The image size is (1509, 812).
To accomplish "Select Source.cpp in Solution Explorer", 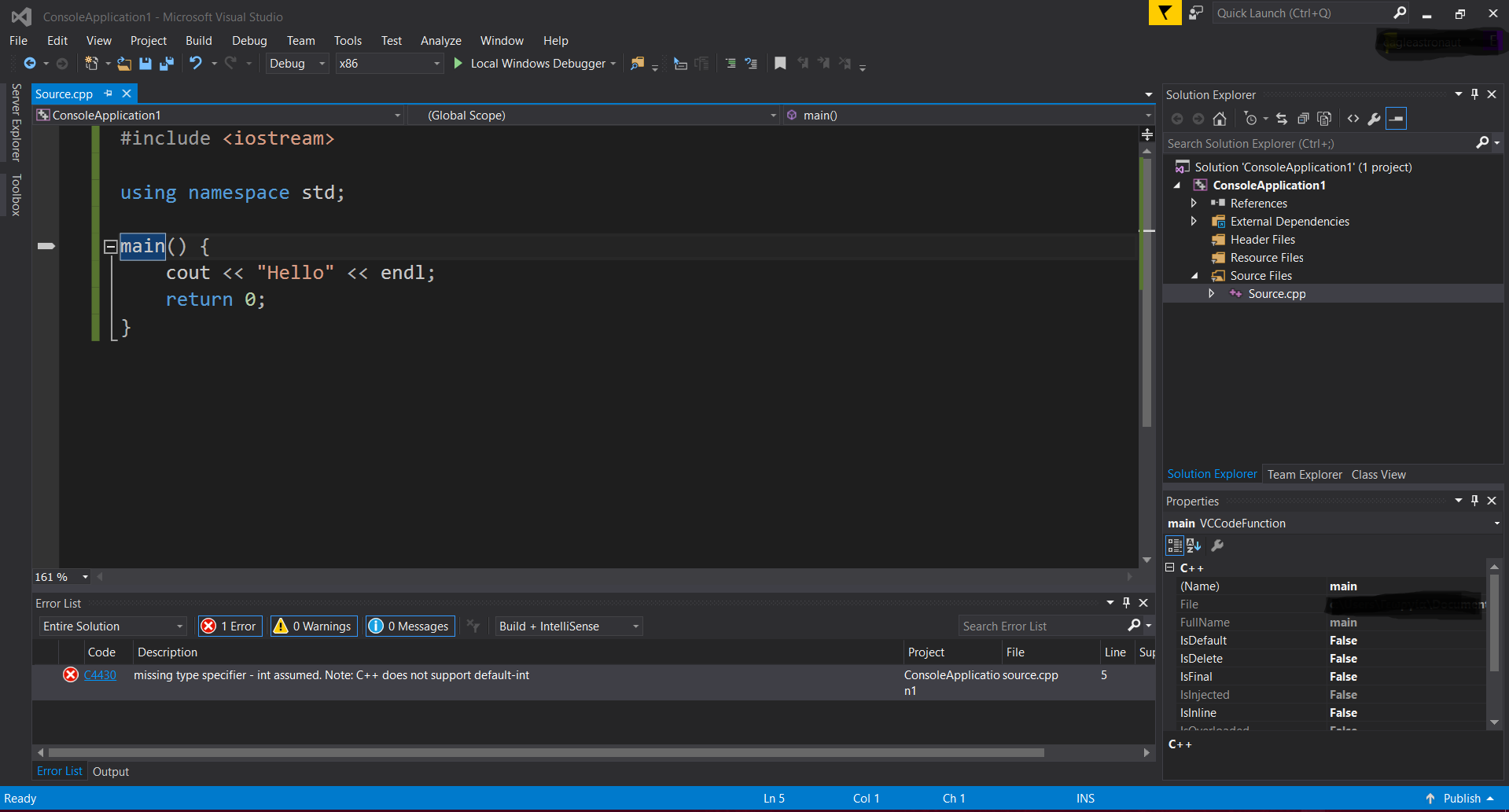I will click(x=1276, y=294).
